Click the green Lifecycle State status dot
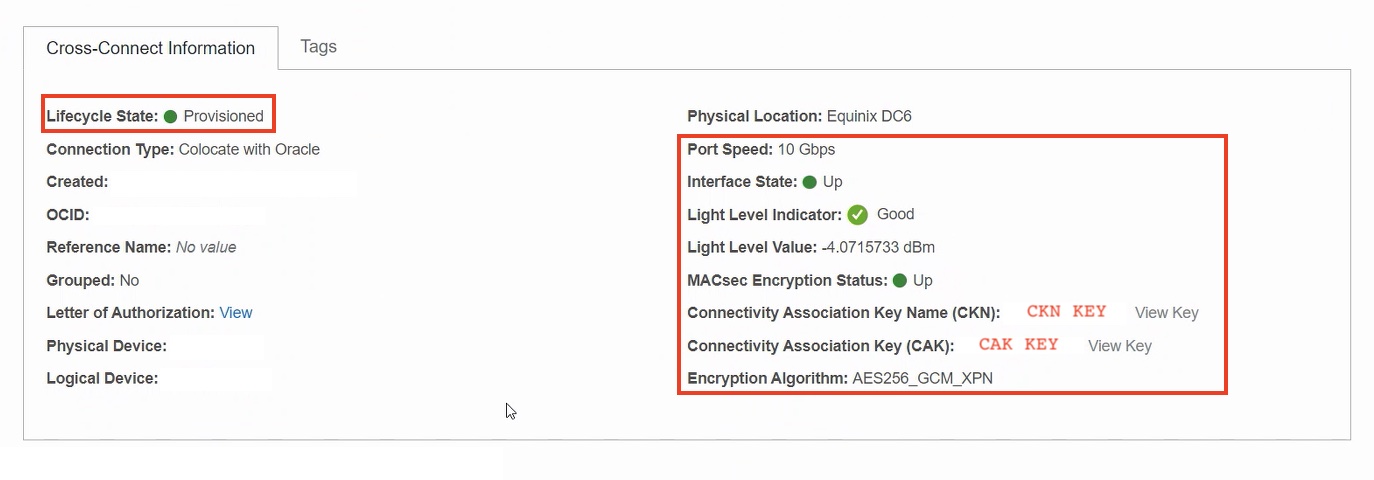Screen dimensions: 1374x480 (x=170, y=117)
